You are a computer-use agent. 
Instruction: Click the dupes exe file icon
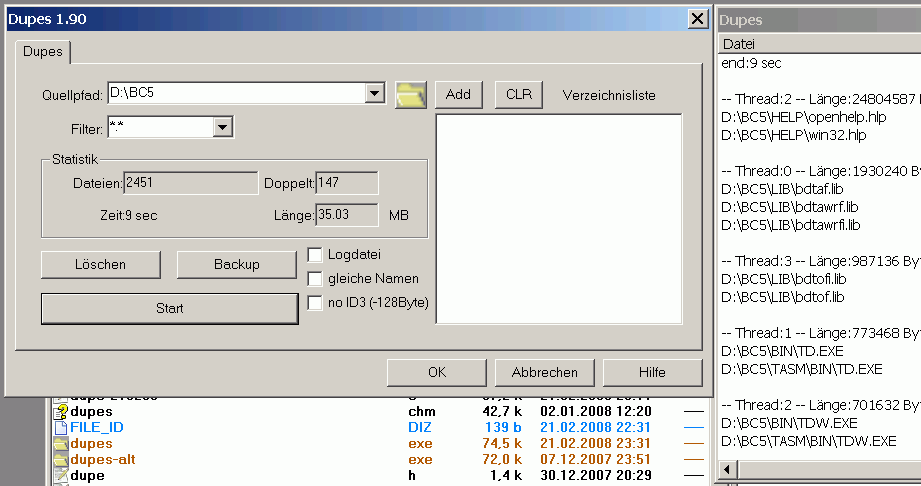coord(60,443)
